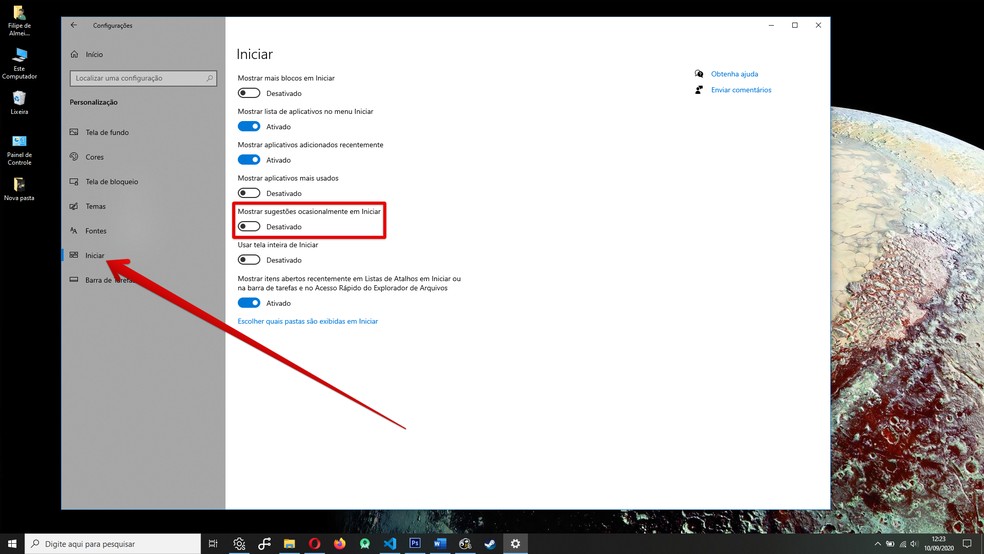Viewport: 984px width, 554px height.
Task: Open Visual Studio Code from taskbar
Action: [390, 543]
